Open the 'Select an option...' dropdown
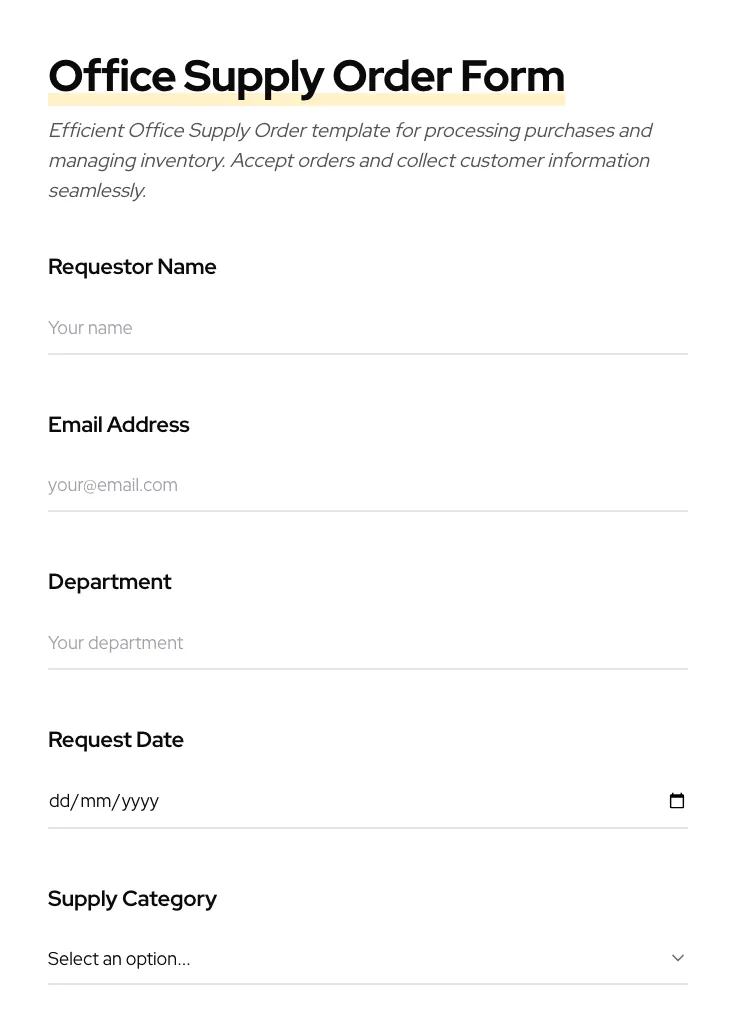Screen dimensions: 736x1024 pyautogui.click(x=360, y=959)
